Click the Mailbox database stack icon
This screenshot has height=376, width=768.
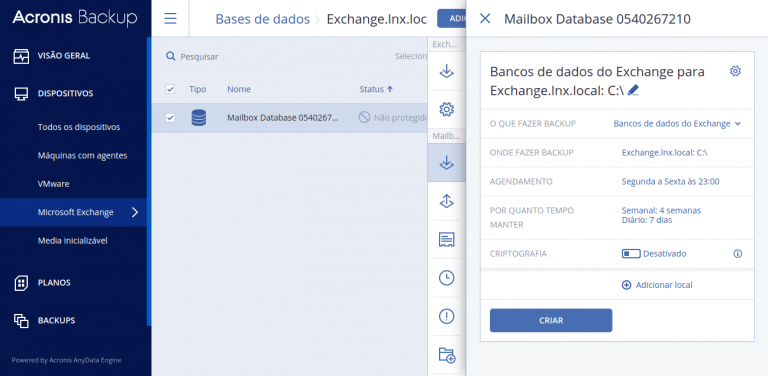click(x=198, y=118)
